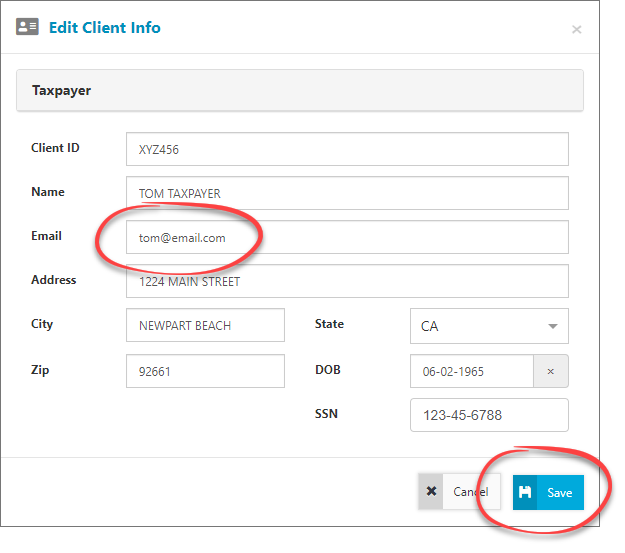The height and width of the screenshot is (553, 625).
Task: Click the Name field with TOM TAXPAYER
Action: 347,193
